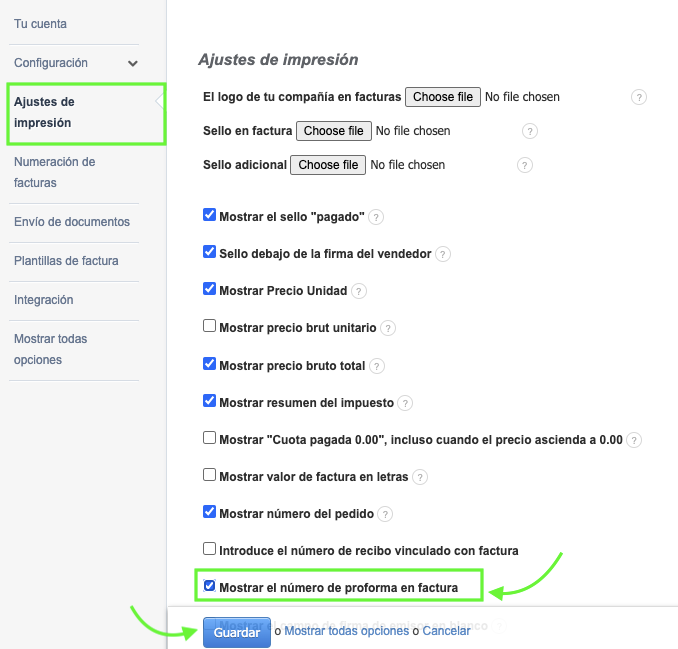
Task: Open Envío de documentos in sidebar
Action: pos(72,222)
